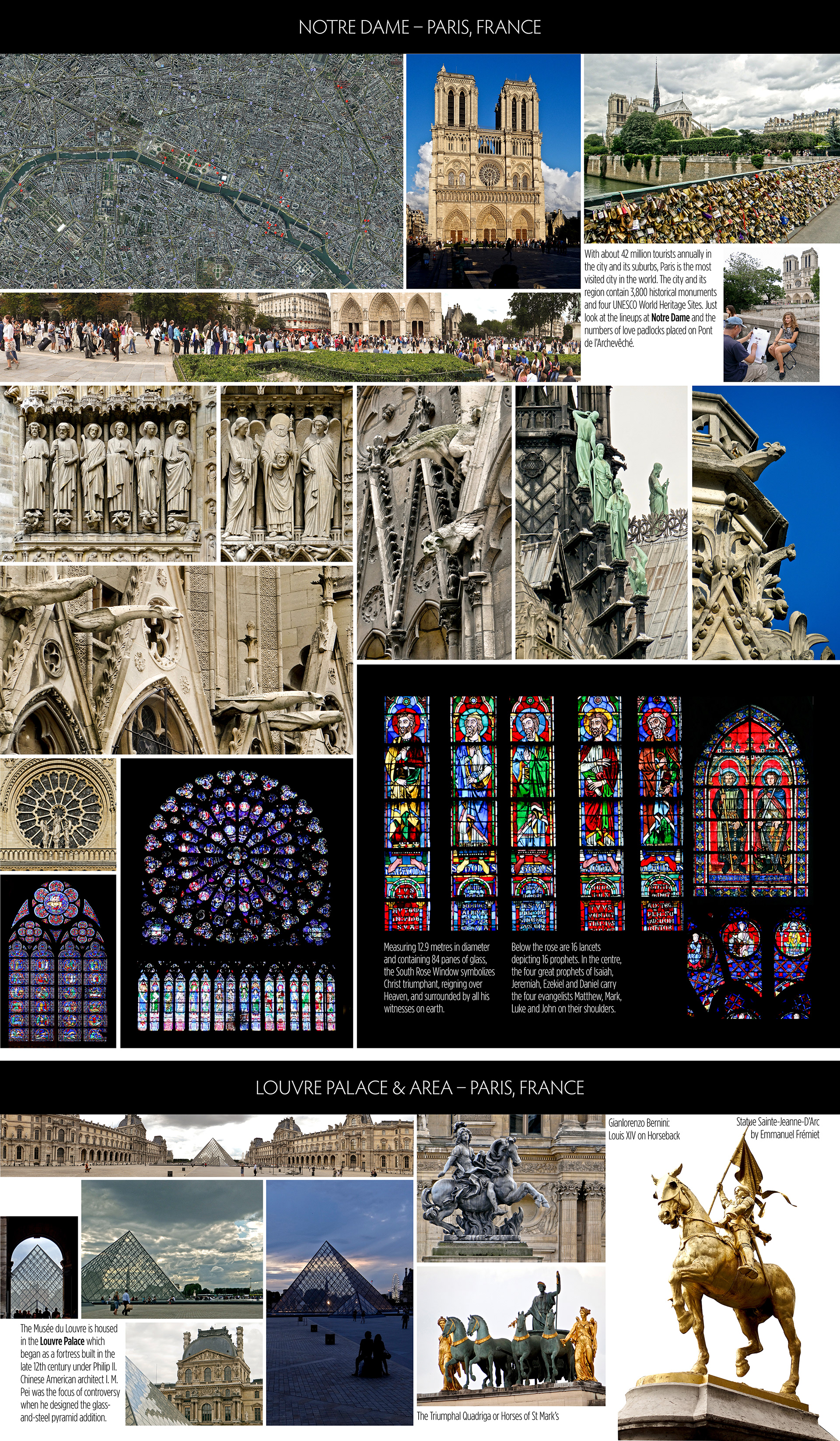Open the Louvre pyramid at dusk photo
Screen dimensions: 840x1441
(x=339, y=1303)
